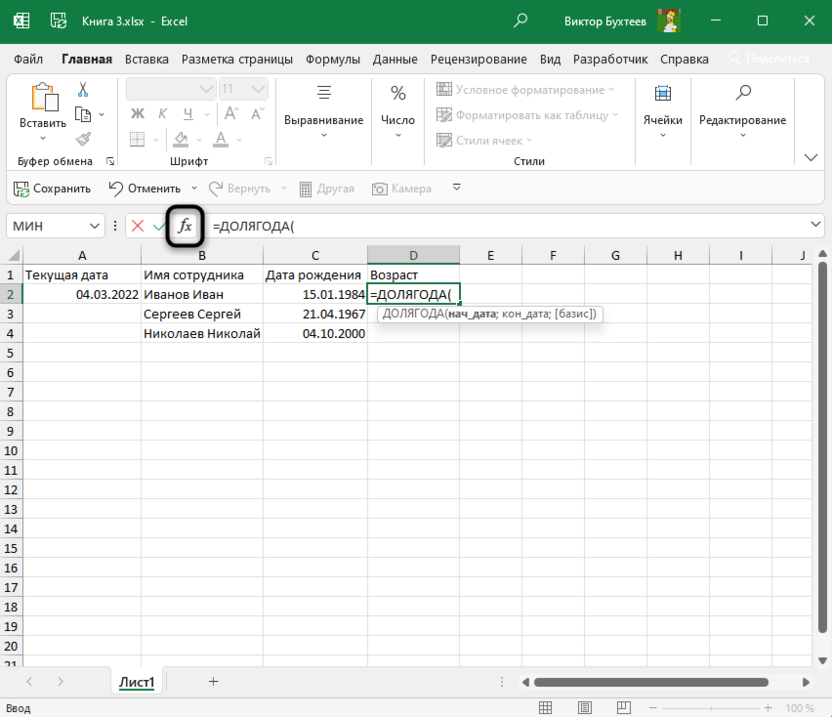Open the font size combo box

(x=244, y=89)
